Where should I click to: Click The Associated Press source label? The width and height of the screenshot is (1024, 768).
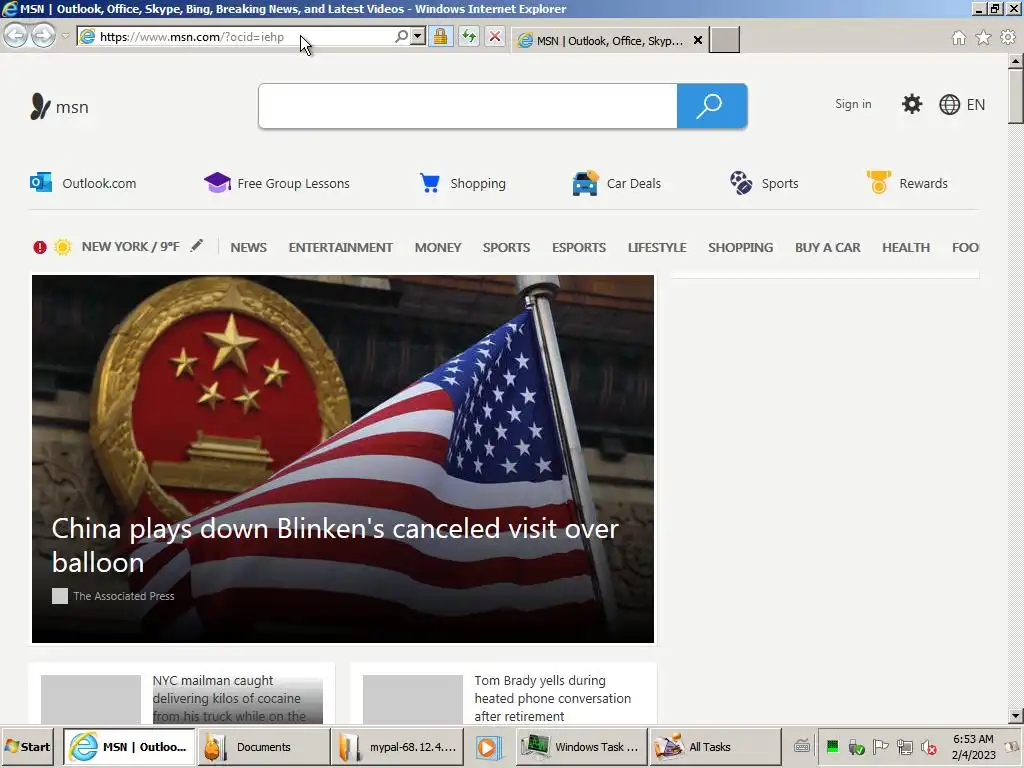(x=123, y=596)
